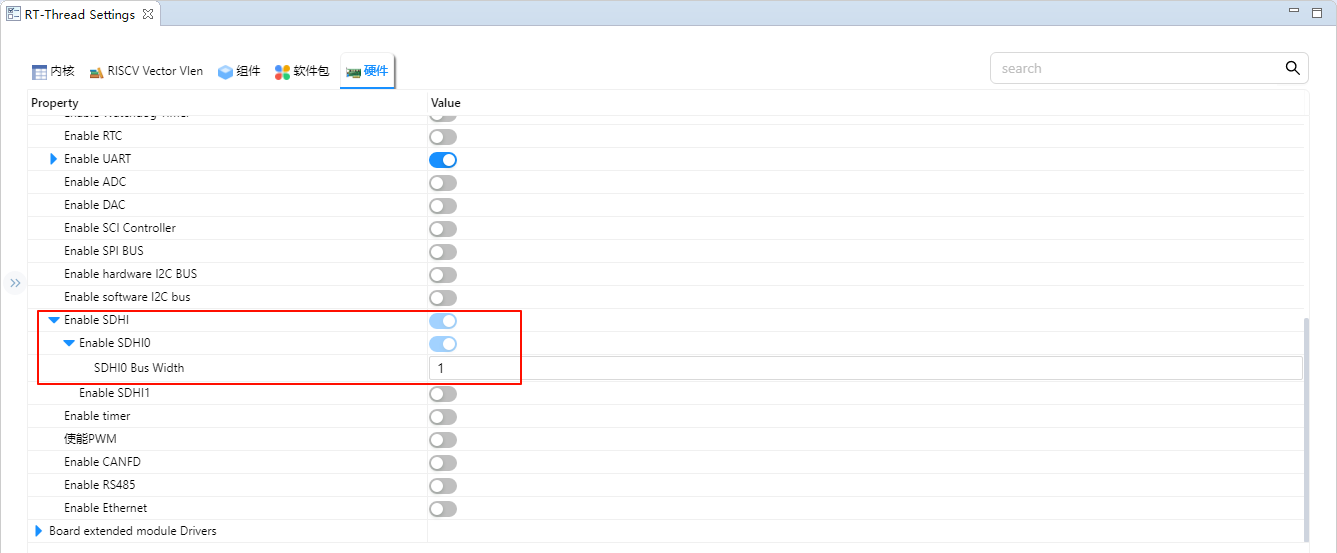Enable the SDHI1 toggle switch
Viewport: 1337px width, 553px height.
point(442,394)
